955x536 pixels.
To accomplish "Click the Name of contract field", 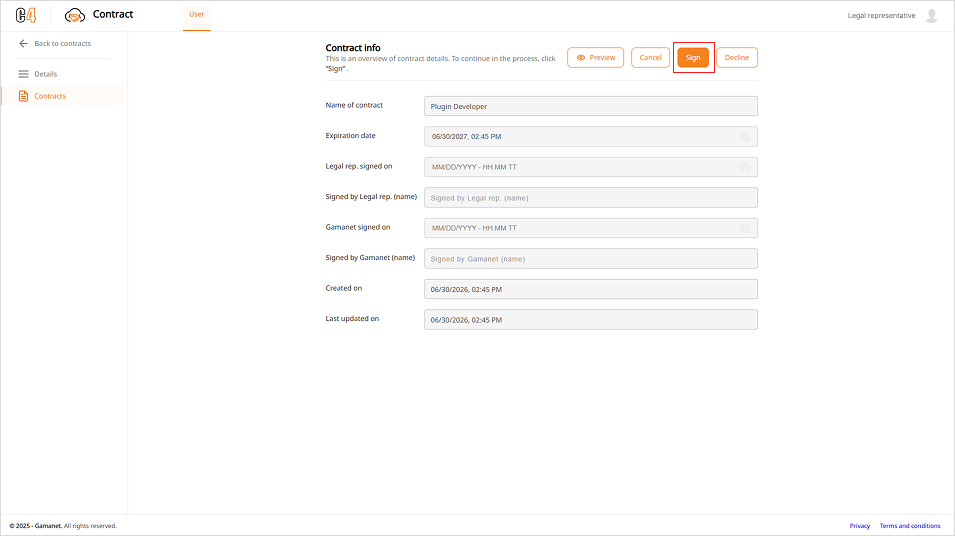I will coord(591,106).
